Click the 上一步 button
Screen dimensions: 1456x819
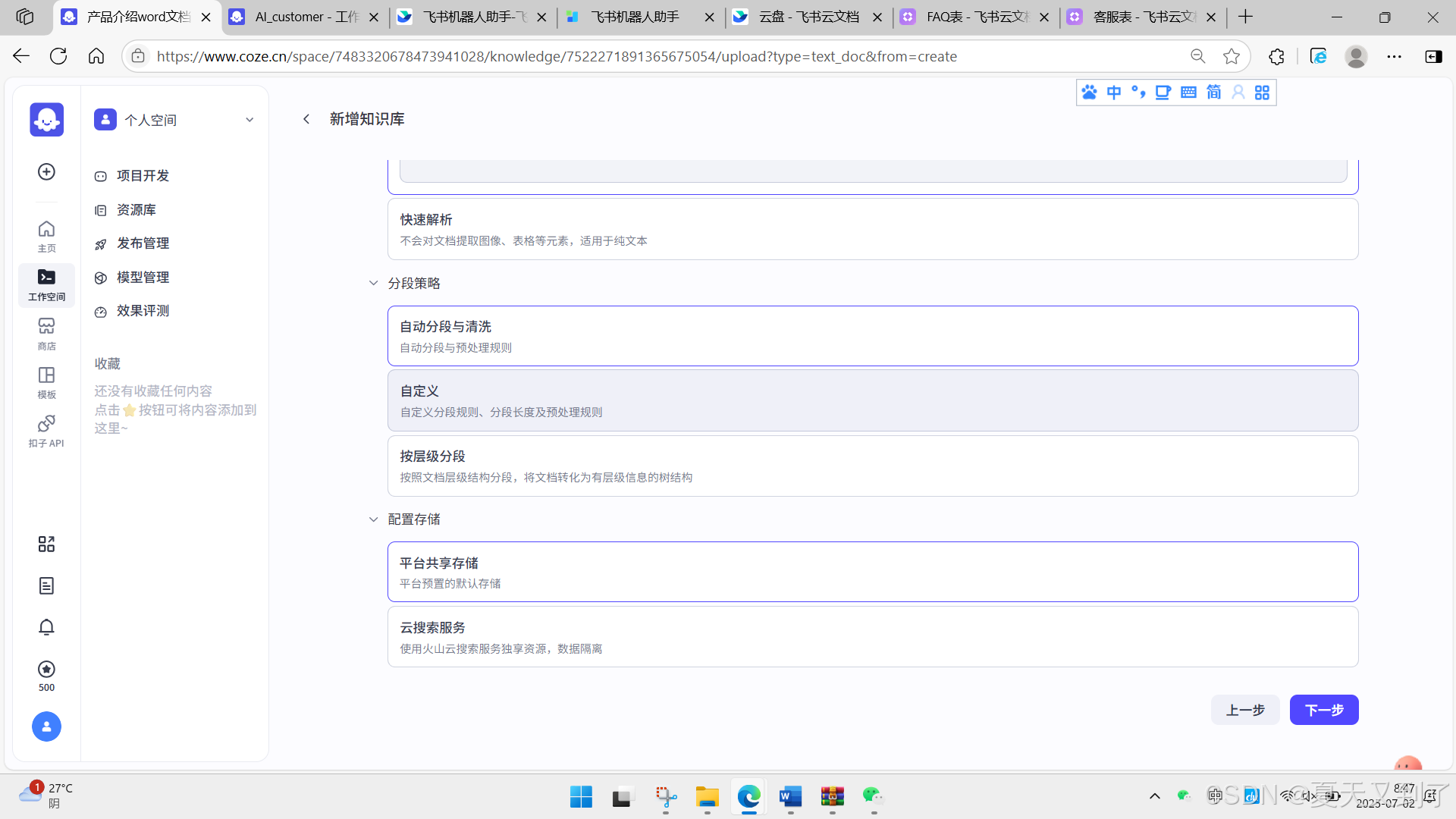point(1244,710)
